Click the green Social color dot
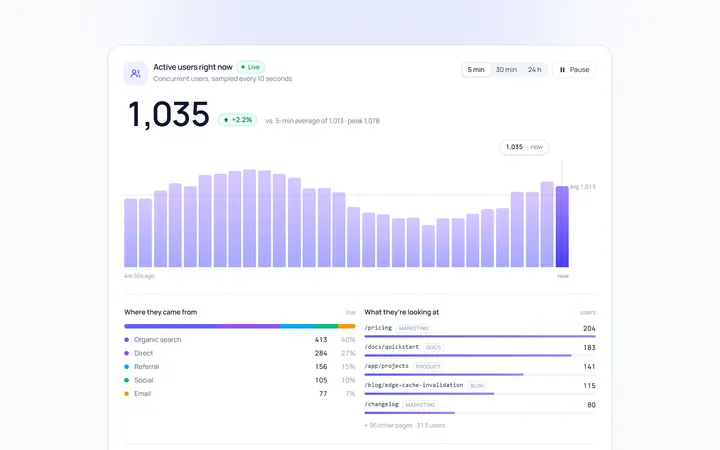 click(127, 380)
